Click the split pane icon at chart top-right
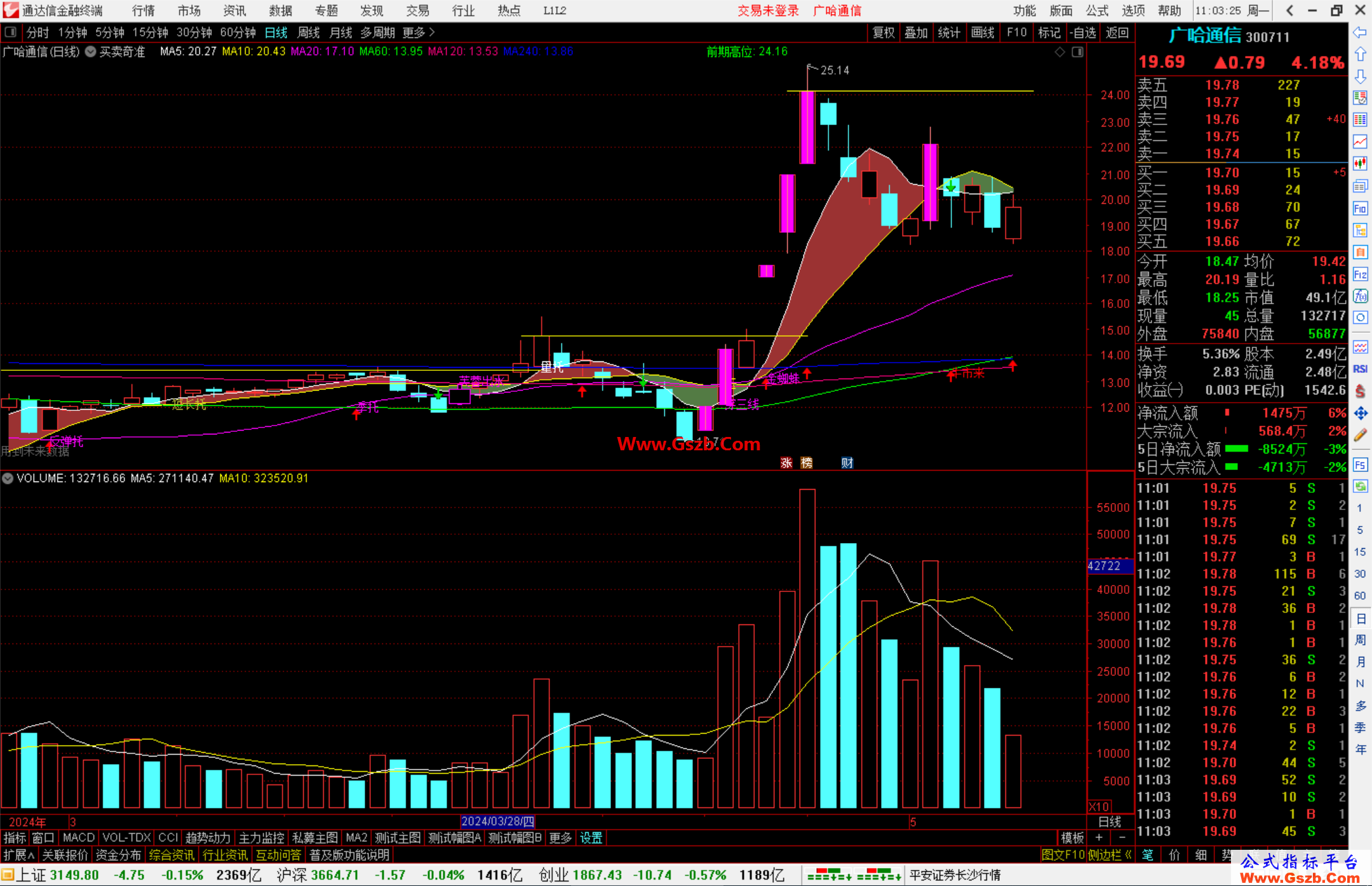 [1077, 52]
